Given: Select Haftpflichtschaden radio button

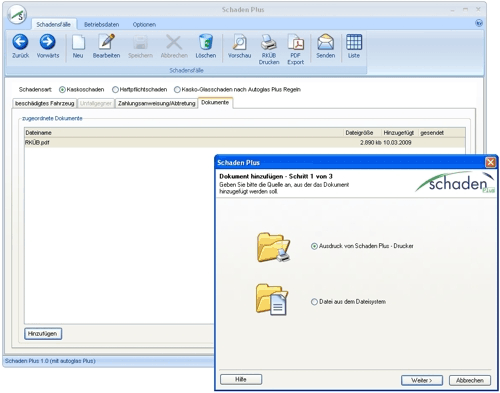Looking at the screenshot, I should (x=115, y=90).
